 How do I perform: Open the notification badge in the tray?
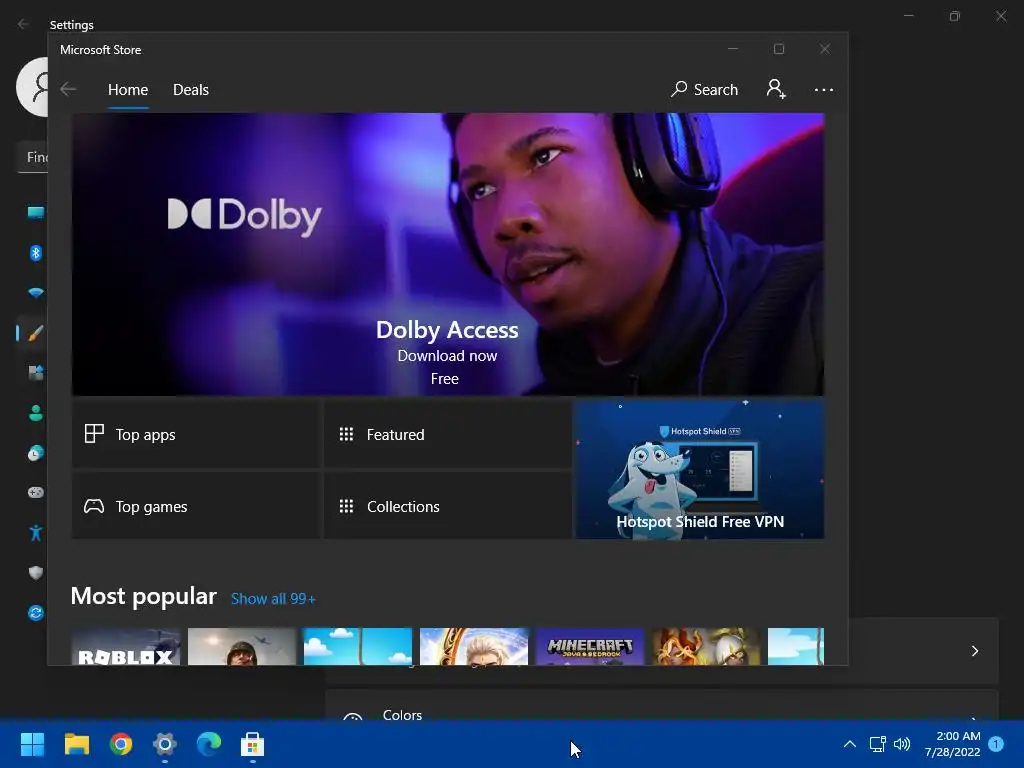pos(996,744)
